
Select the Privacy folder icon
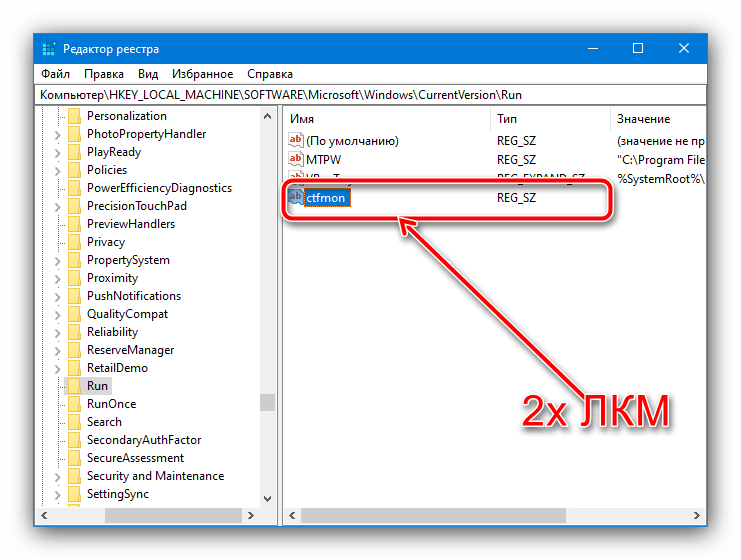pyautogui.click(x=74, y=241)
